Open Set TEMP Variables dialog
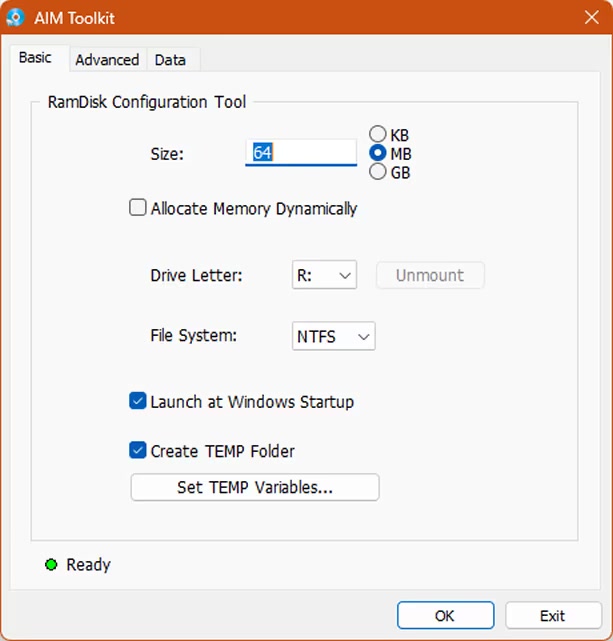 pos(255,488)
